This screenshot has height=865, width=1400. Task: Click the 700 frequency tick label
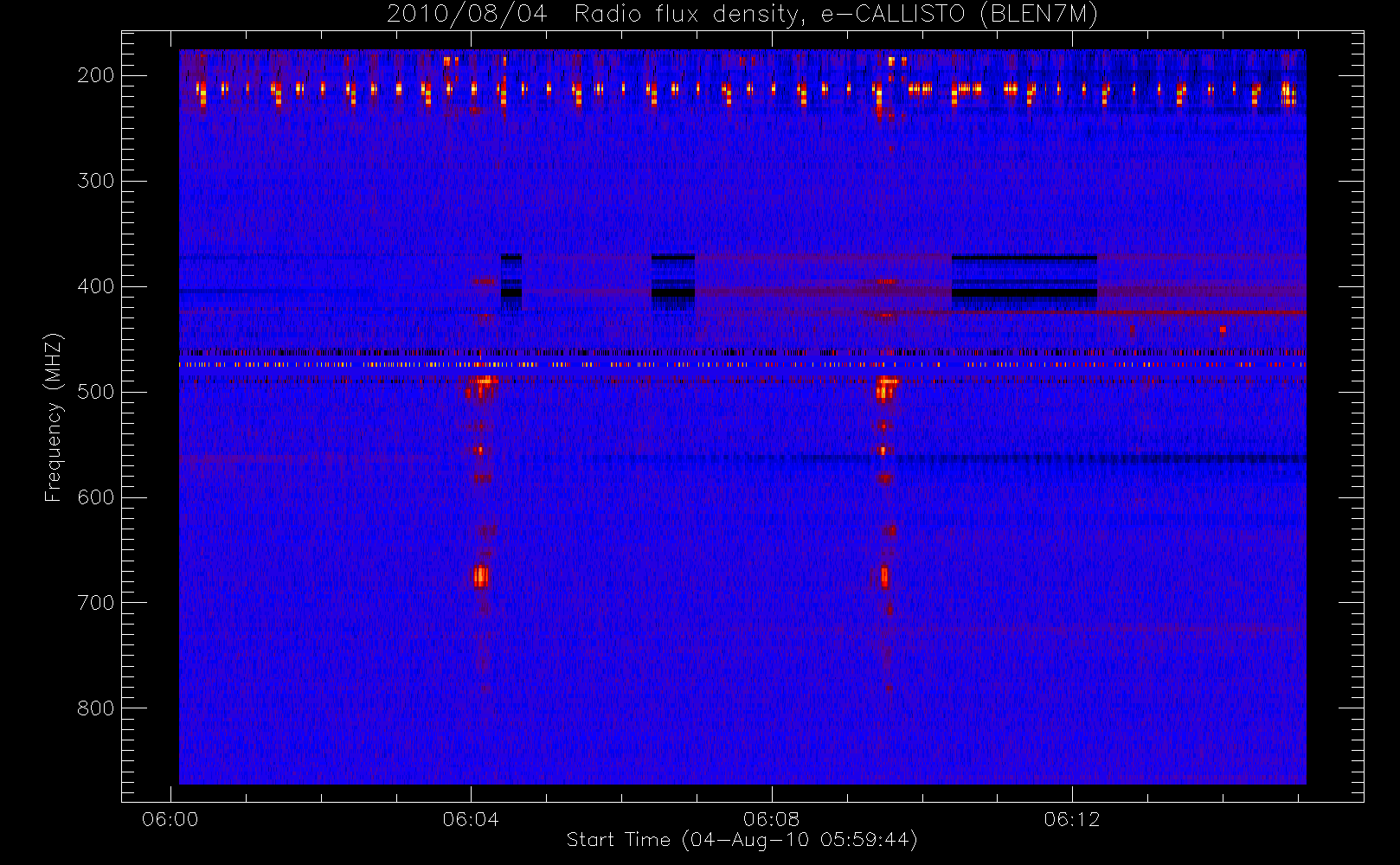[x=95, y=603]
